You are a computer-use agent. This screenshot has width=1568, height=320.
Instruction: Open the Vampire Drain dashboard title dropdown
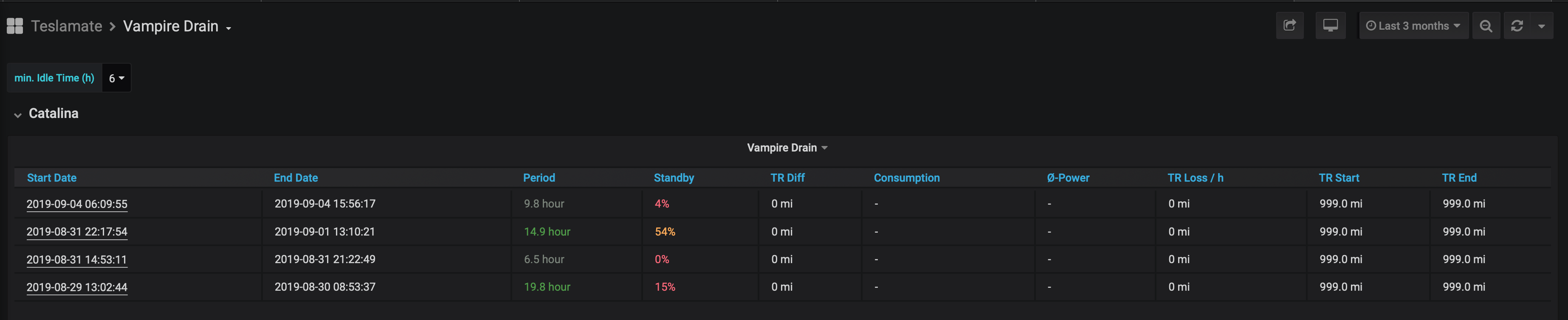tap(177, 27)
